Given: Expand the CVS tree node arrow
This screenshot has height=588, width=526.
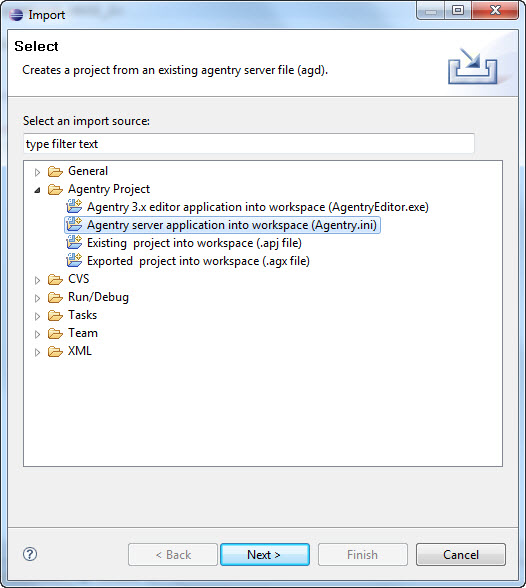Looking at the screenshot, I should [37, 280].
